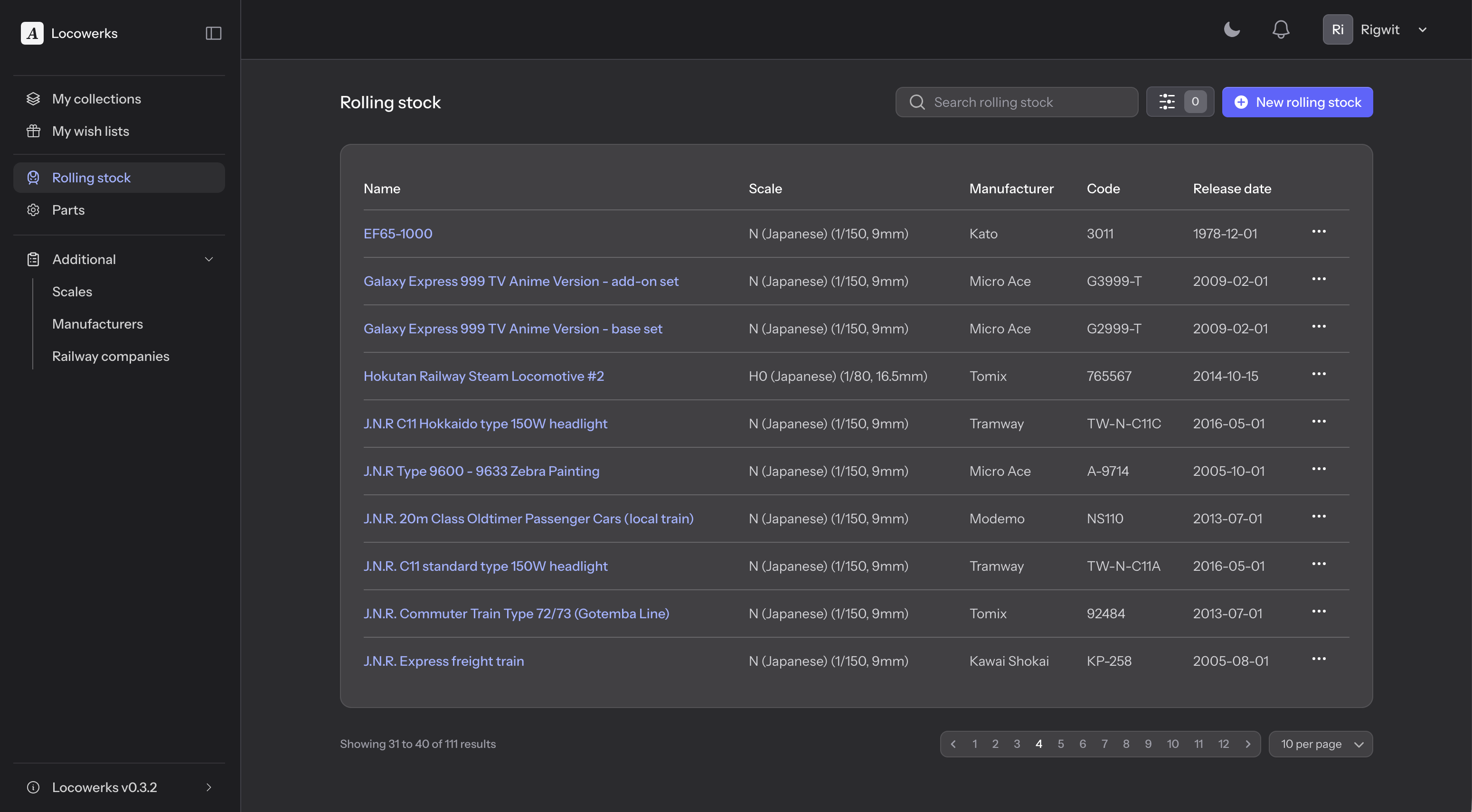Go to page 9
This screenshot has width=1472, height=812.
point(1148,744)
